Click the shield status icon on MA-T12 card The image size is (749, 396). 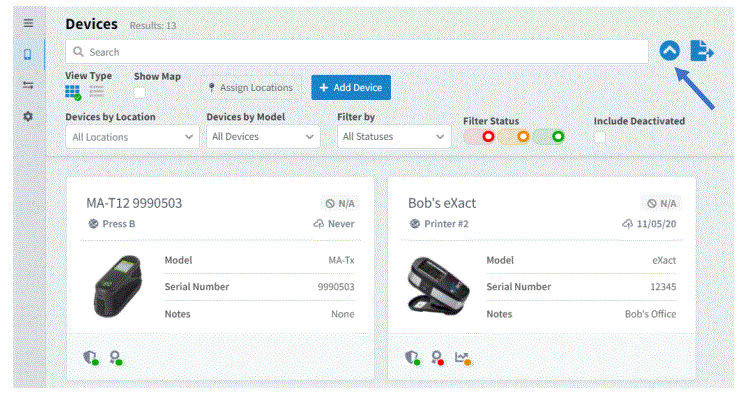point(90,357)
